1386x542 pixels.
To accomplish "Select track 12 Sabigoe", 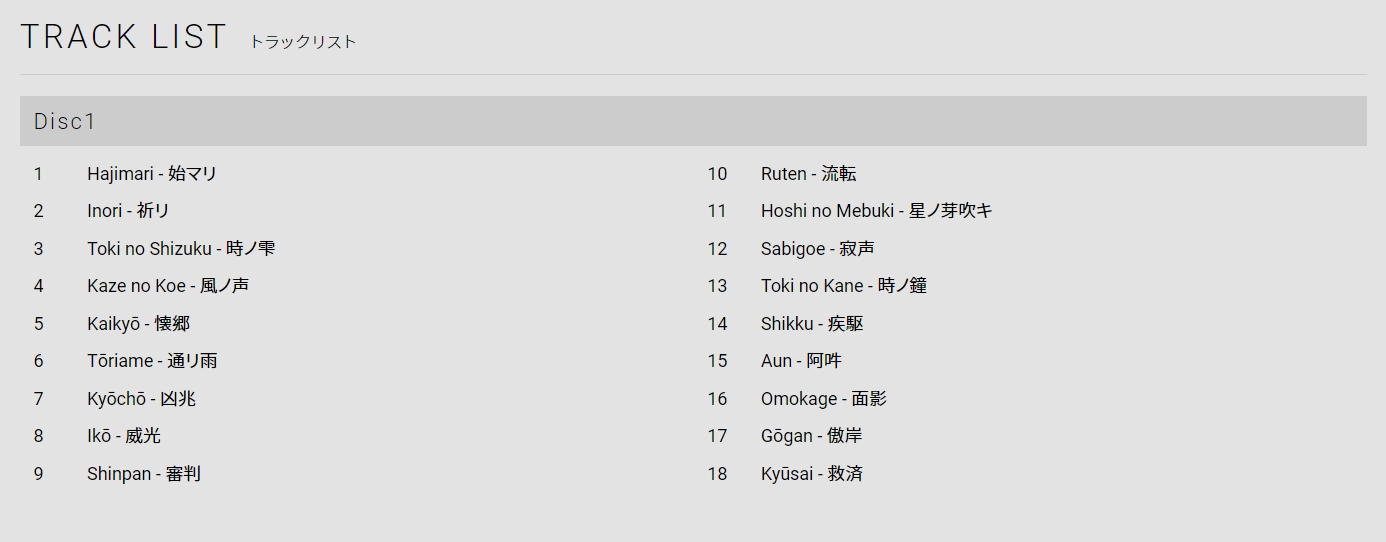I will 817,249.
